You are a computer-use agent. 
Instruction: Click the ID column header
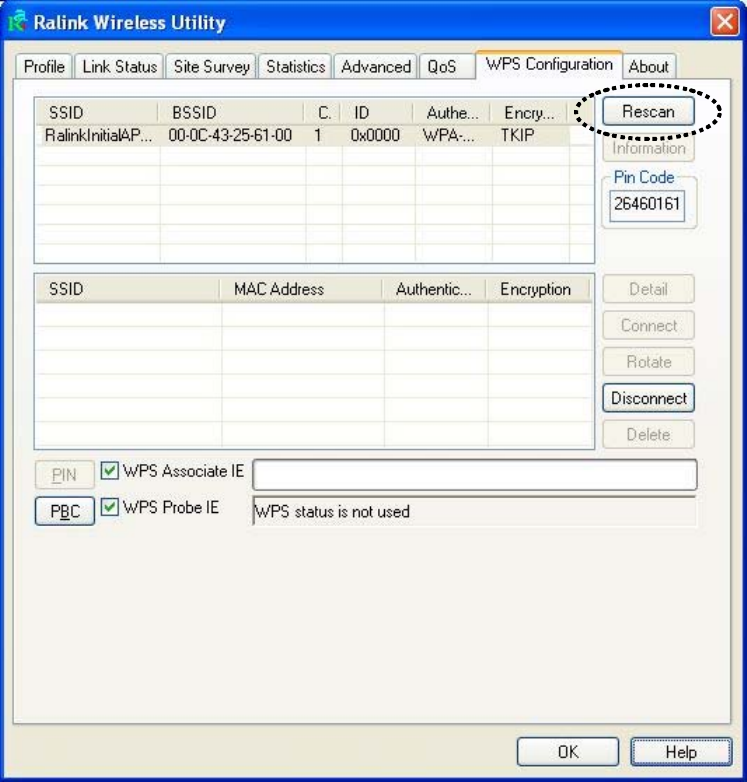click(x=376, y=113)
